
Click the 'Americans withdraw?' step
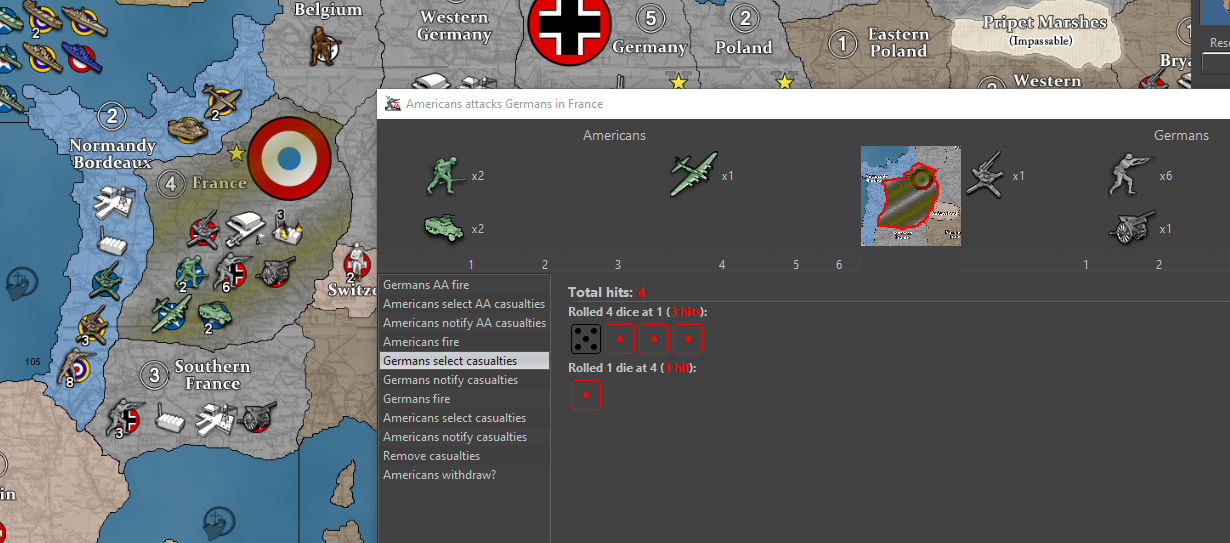[439, 475]
